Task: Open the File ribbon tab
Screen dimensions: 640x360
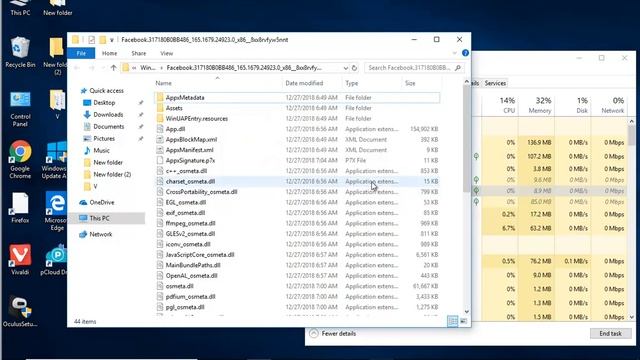Action: [x=81, y=53]
